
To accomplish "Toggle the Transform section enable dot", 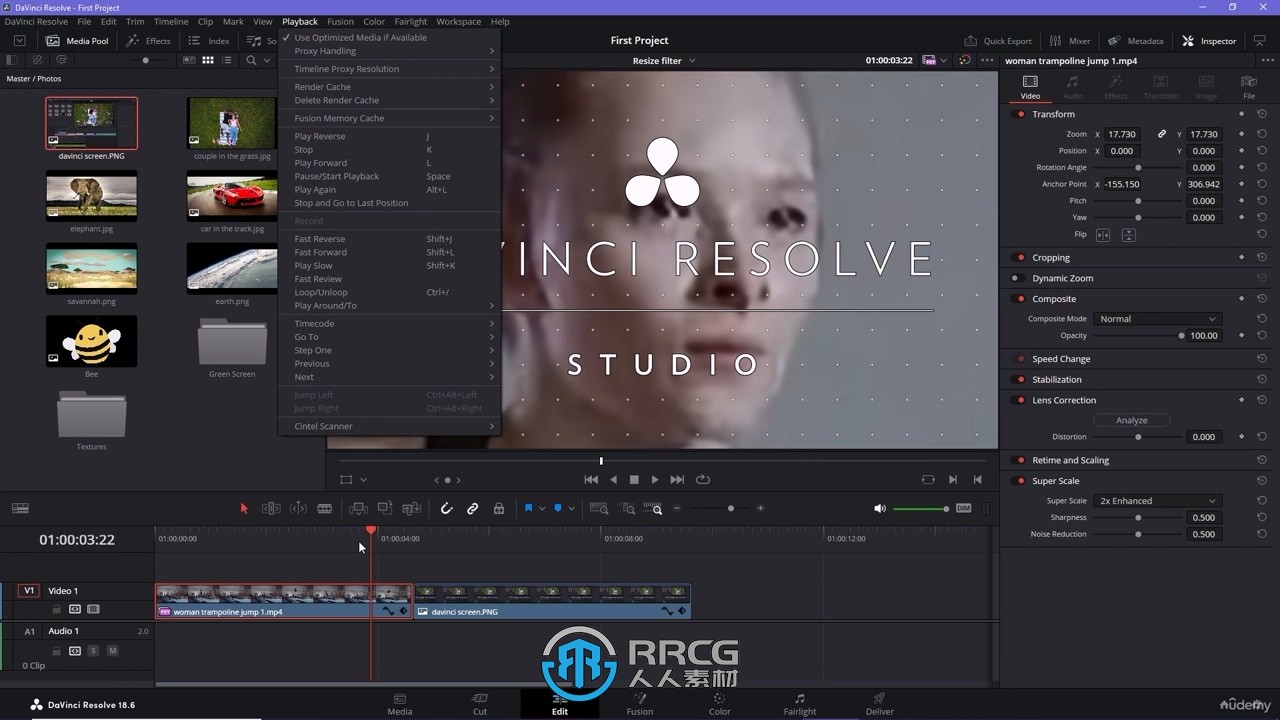I will click(1020, 114).
